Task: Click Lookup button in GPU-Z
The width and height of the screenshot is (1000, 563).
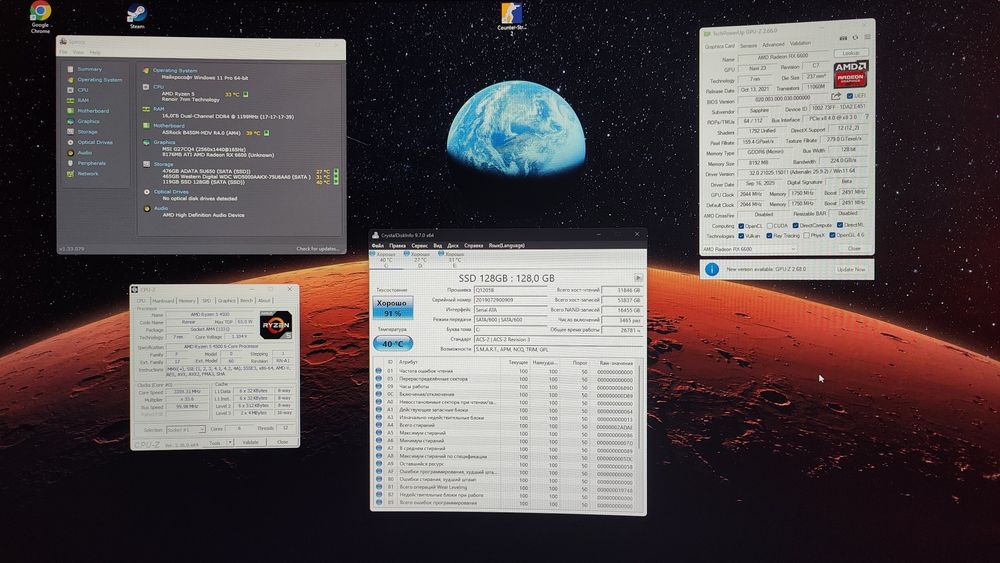Action: (851, 53)
